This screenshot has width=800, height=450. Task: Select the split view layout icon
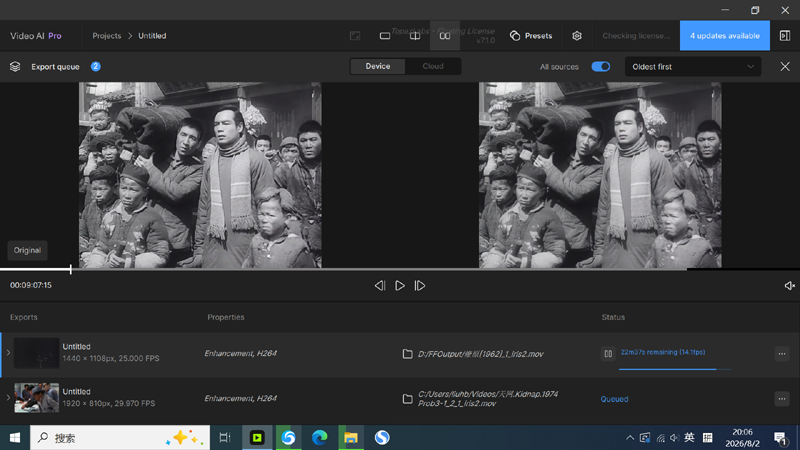[x=415, y=36]
